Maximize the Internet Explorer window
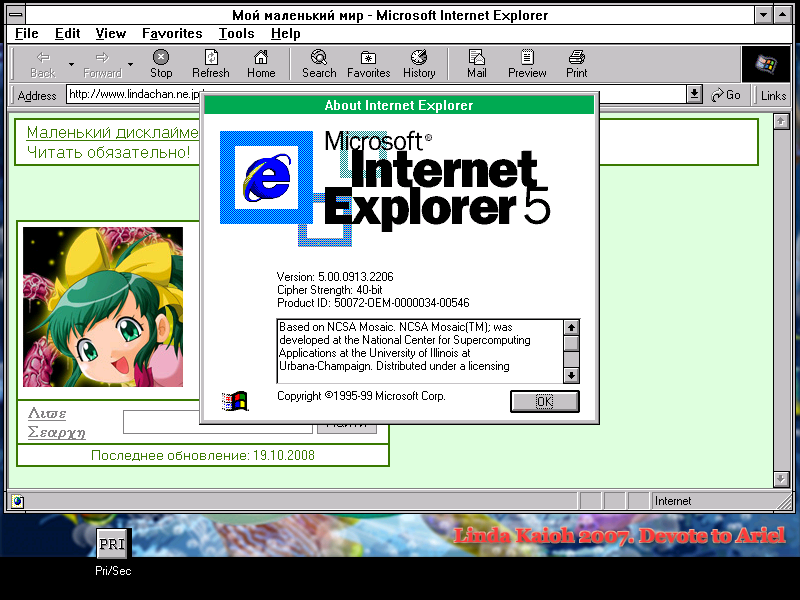800x600 pixels. (783, 15)
